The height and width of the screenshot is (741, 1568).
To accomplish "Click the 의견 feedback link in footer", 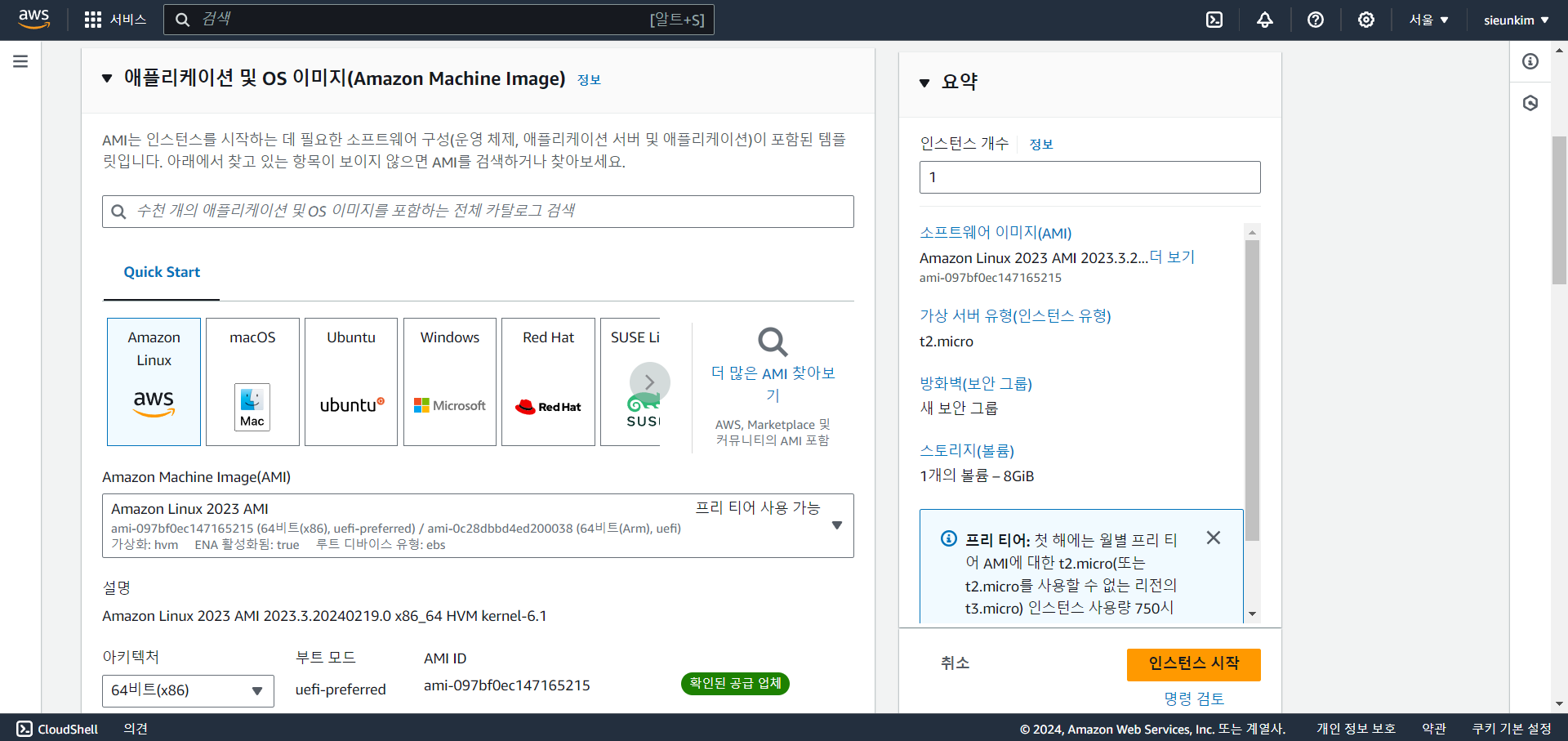I will [136, 729].
